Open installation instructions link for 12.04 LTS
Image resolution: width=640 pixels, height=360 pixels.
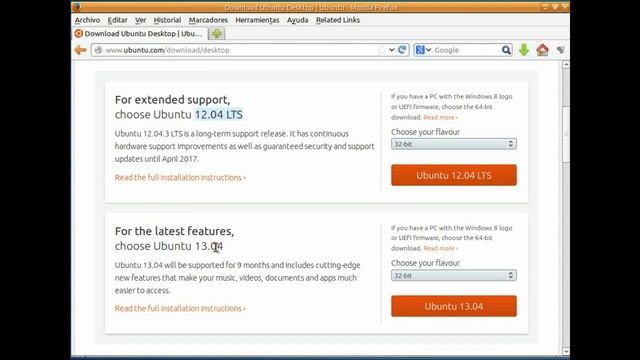click(180, 178)
